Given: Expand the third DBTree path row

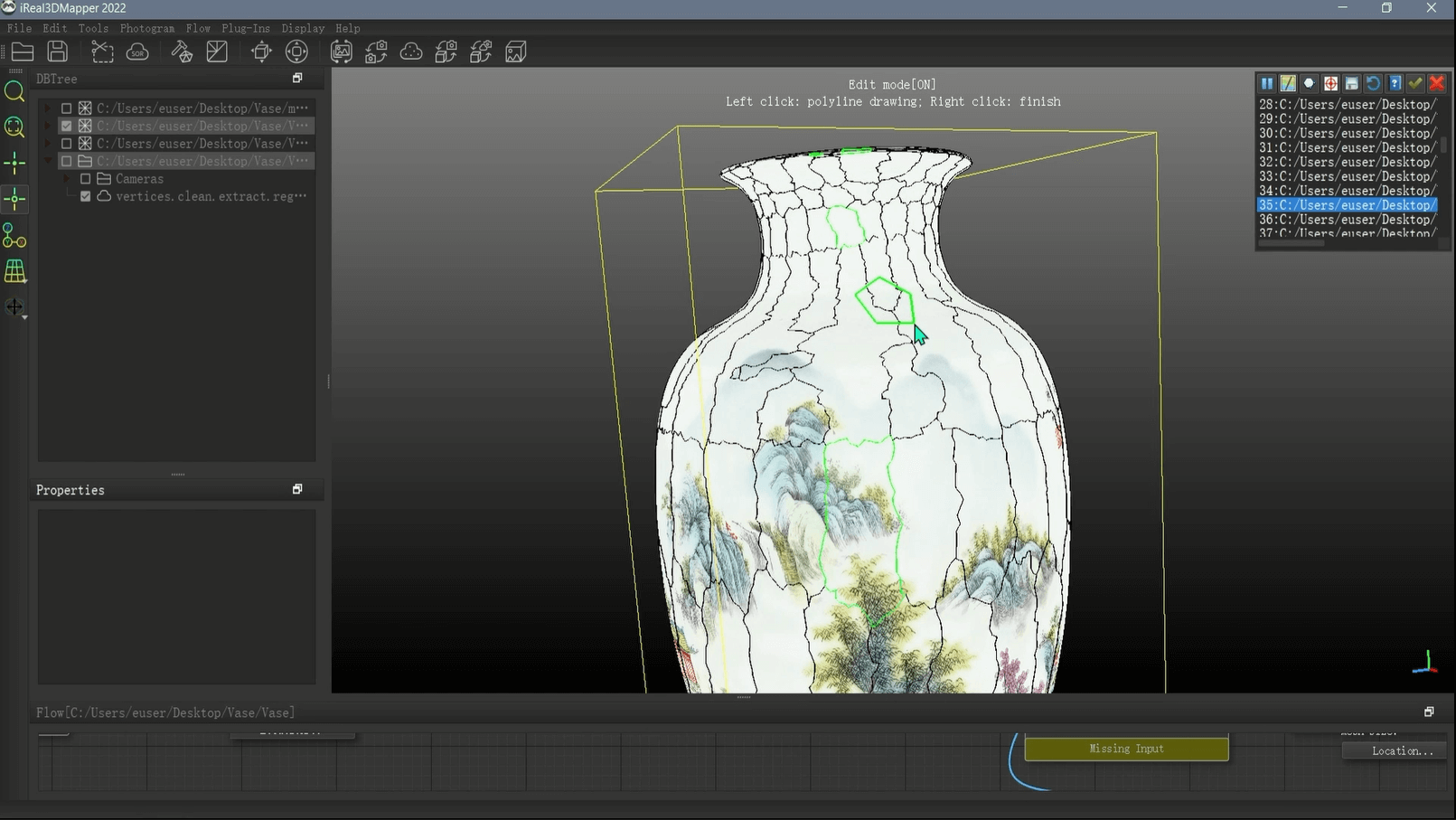Looking at the screenshot, I should pyautogui.click(x=48, y=143).
